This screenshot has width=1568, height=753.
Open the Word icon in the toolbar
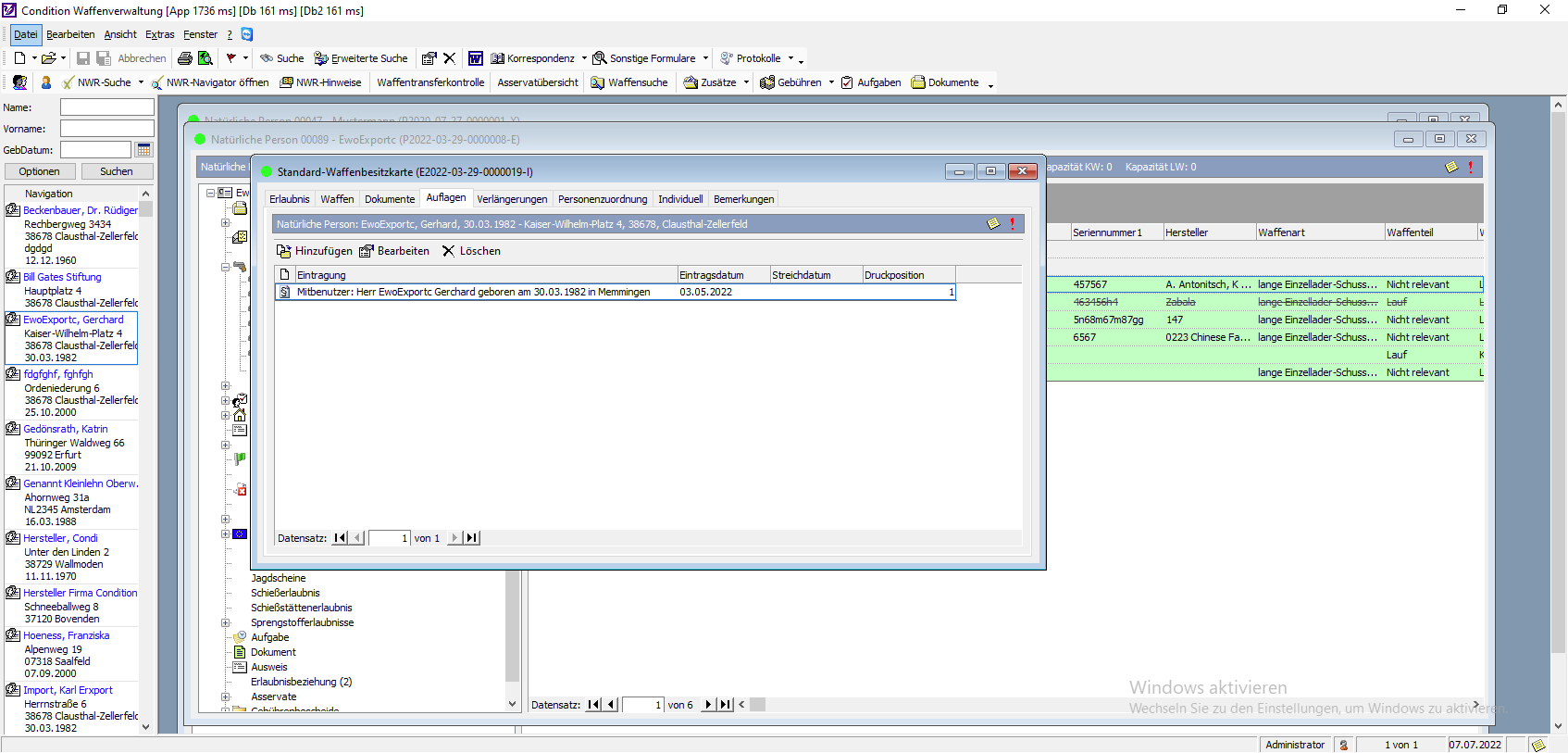475,58
